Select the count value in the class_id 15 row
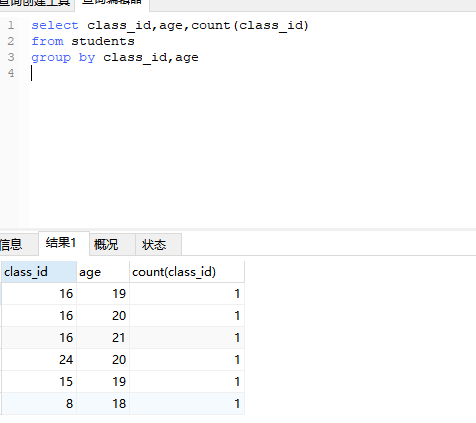Image resolution: width=476 pixels, height=423 pixels. (187, 382)
